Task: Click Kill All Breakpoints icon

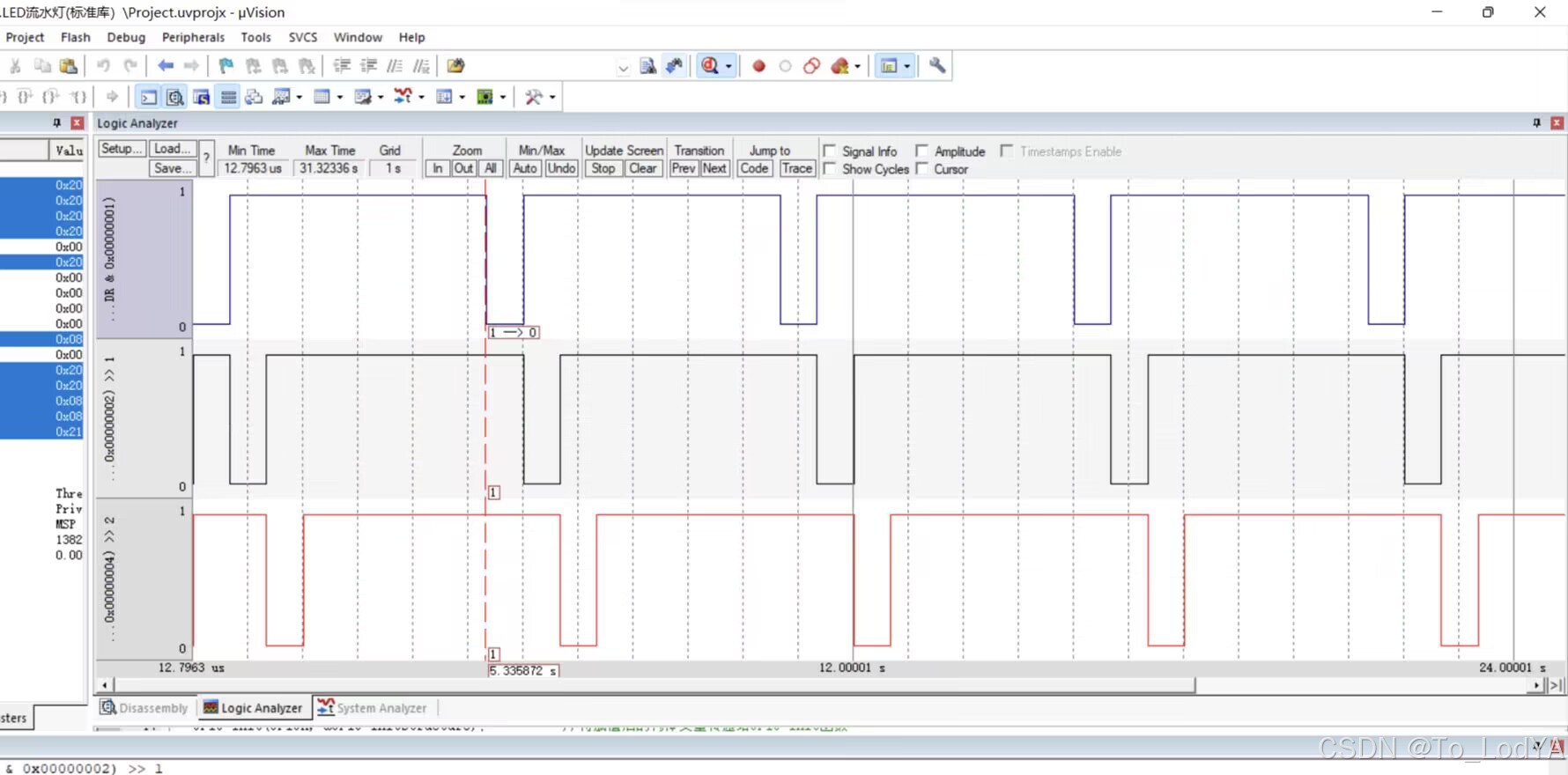Action: 839,66
